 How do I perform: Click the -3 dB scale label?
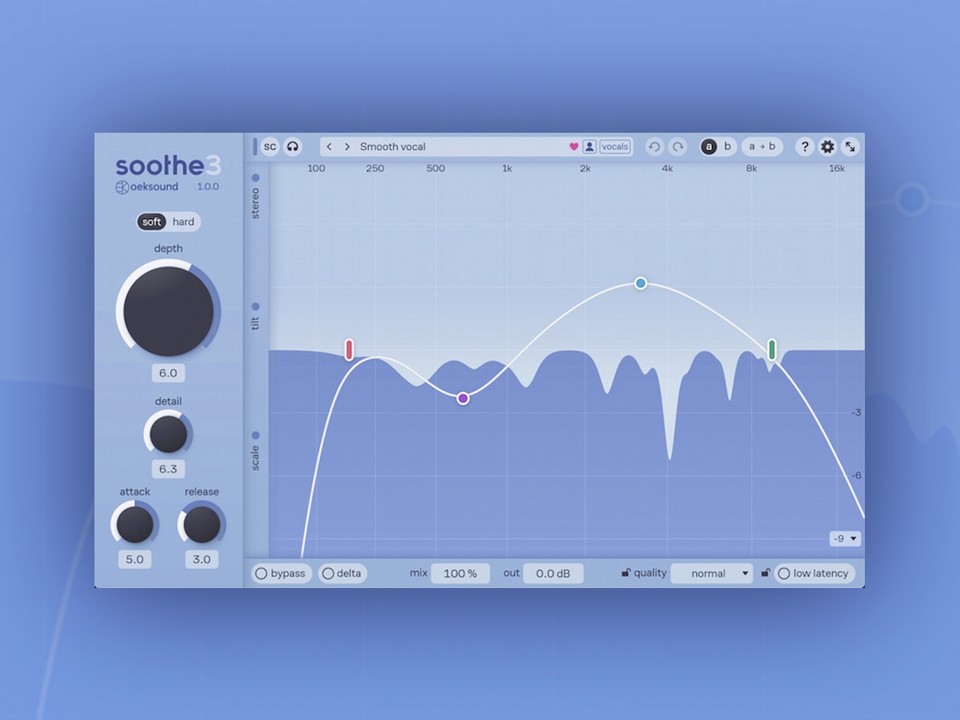tap(856, 413)
